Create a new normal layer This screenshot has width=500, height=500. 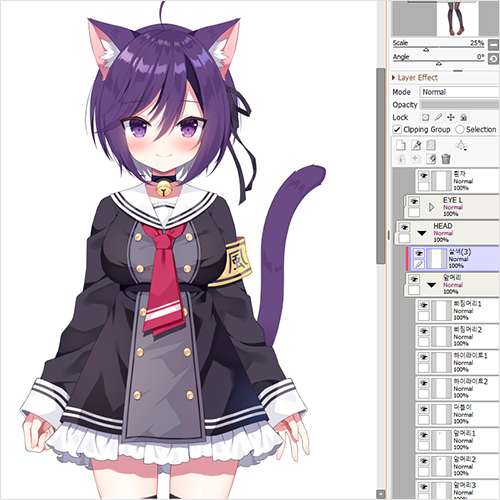point(401,145)
